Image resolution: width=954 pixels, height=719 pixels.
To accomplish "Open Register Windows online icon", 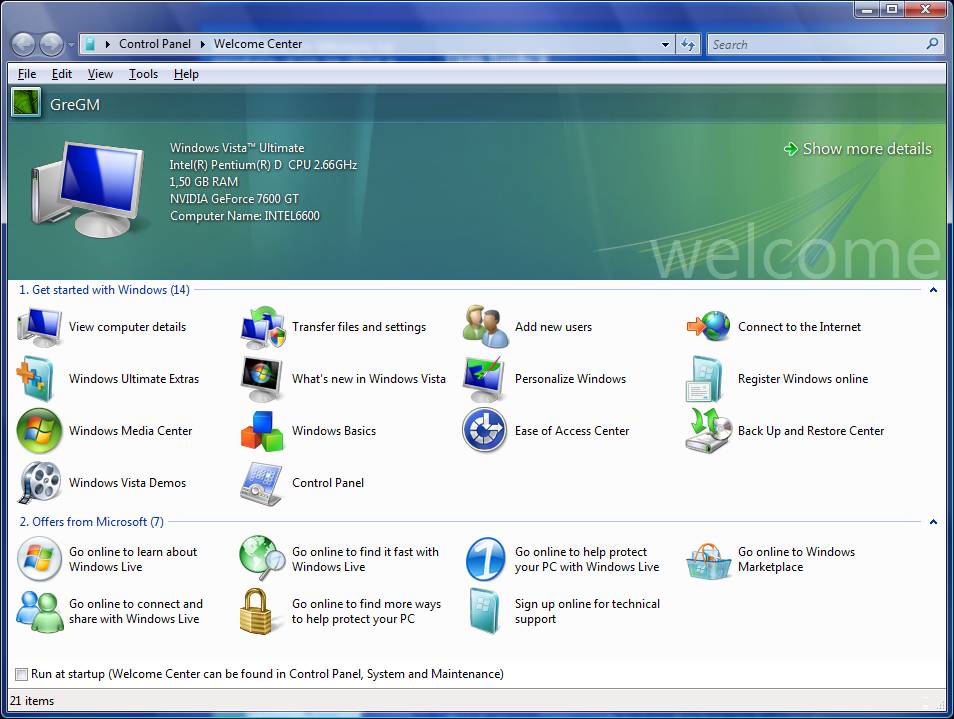I will [x=704, y=379].
